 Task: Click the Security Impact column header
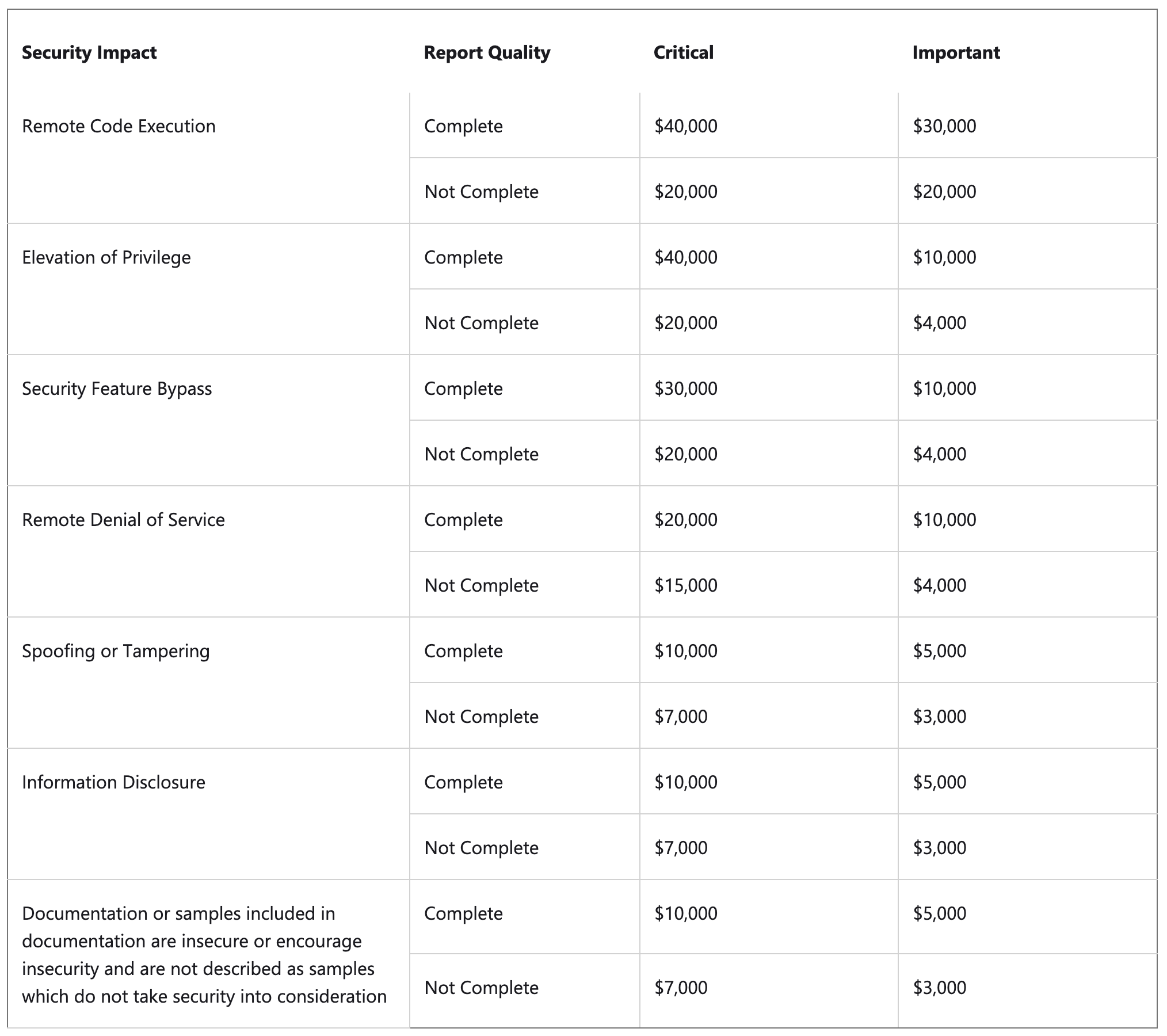(x=89, y=52)
